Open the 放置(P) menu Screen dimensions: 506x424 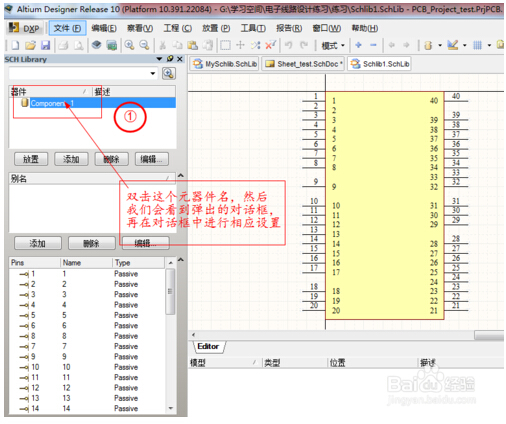click(x=216, y=28)
